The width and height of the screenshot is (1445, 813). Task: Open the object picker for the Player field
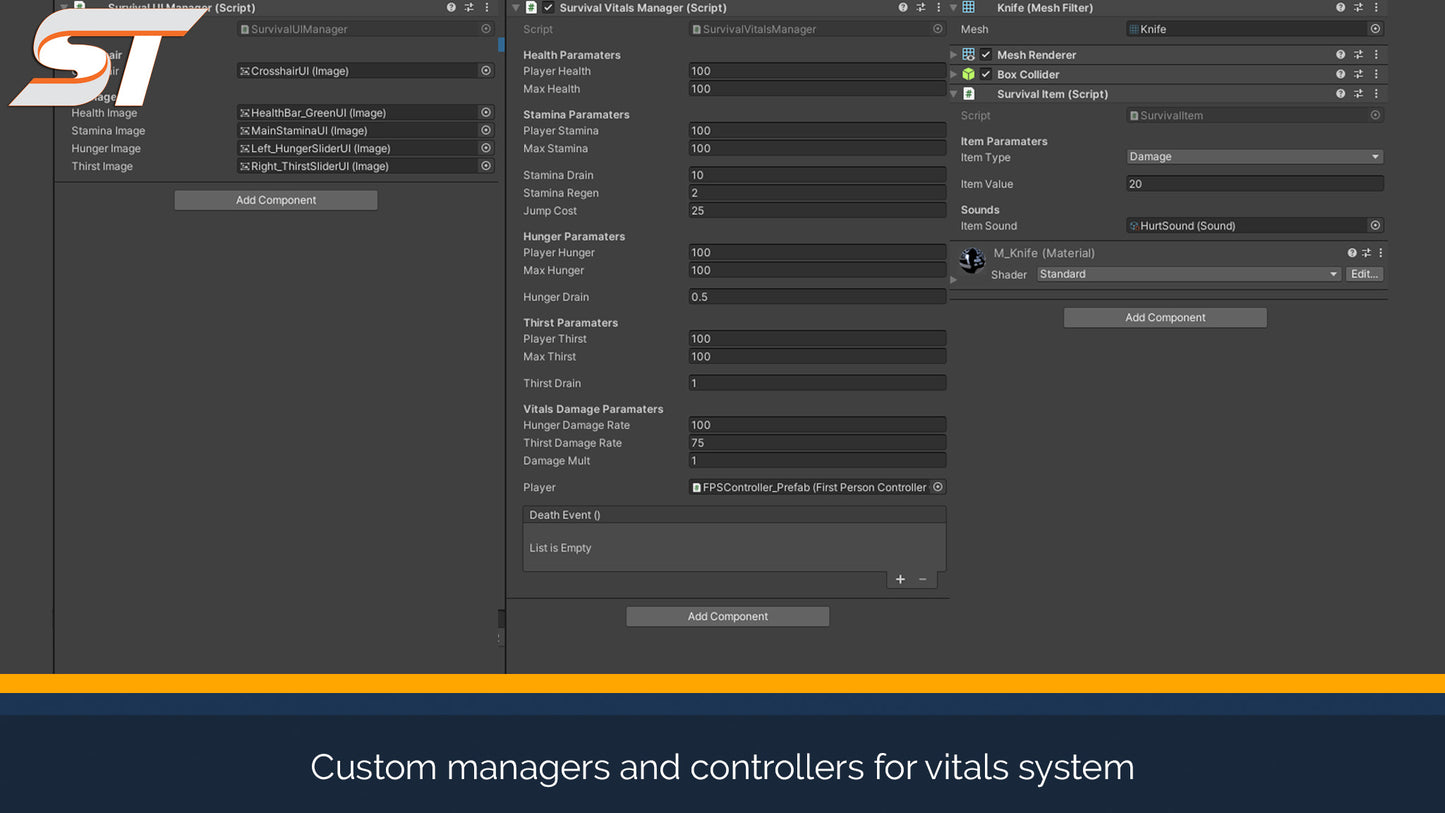click(937, 487)
